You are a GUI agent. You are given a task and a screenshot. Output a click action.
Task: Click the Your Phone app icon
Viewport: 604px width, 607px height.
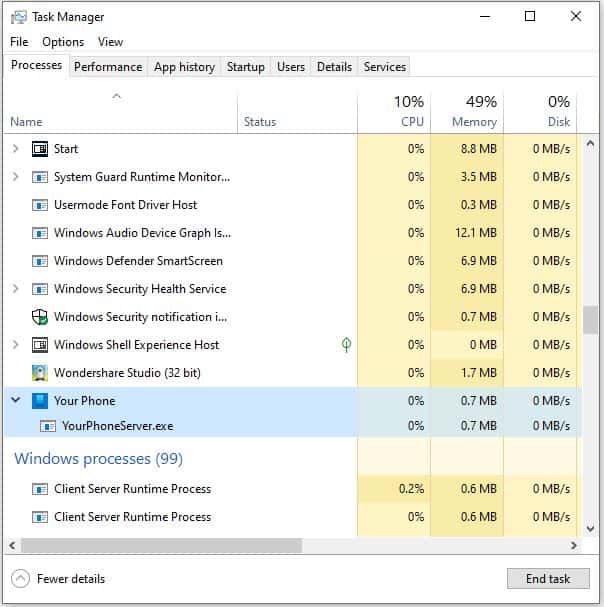click(x=39, y=401)
